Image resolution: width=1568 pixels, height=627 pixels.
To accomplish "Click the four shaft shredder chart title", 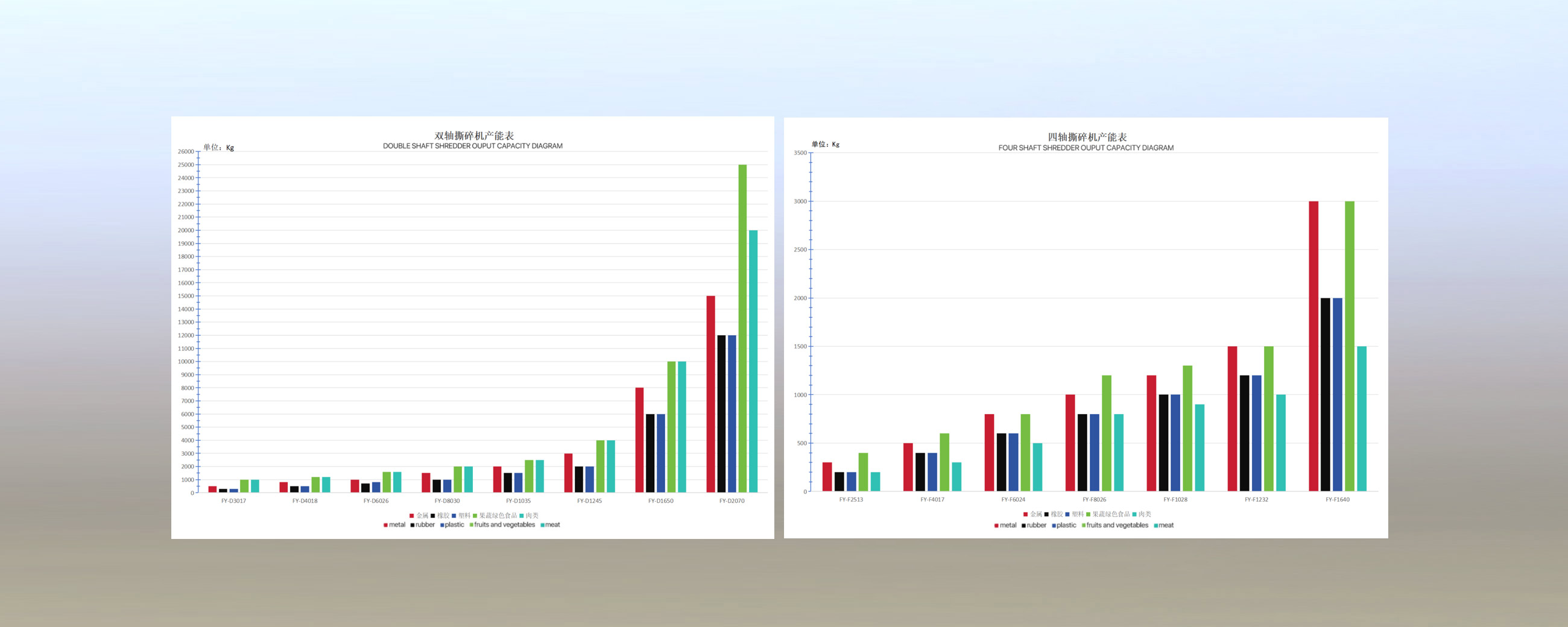I will (x=1086, y=142).
